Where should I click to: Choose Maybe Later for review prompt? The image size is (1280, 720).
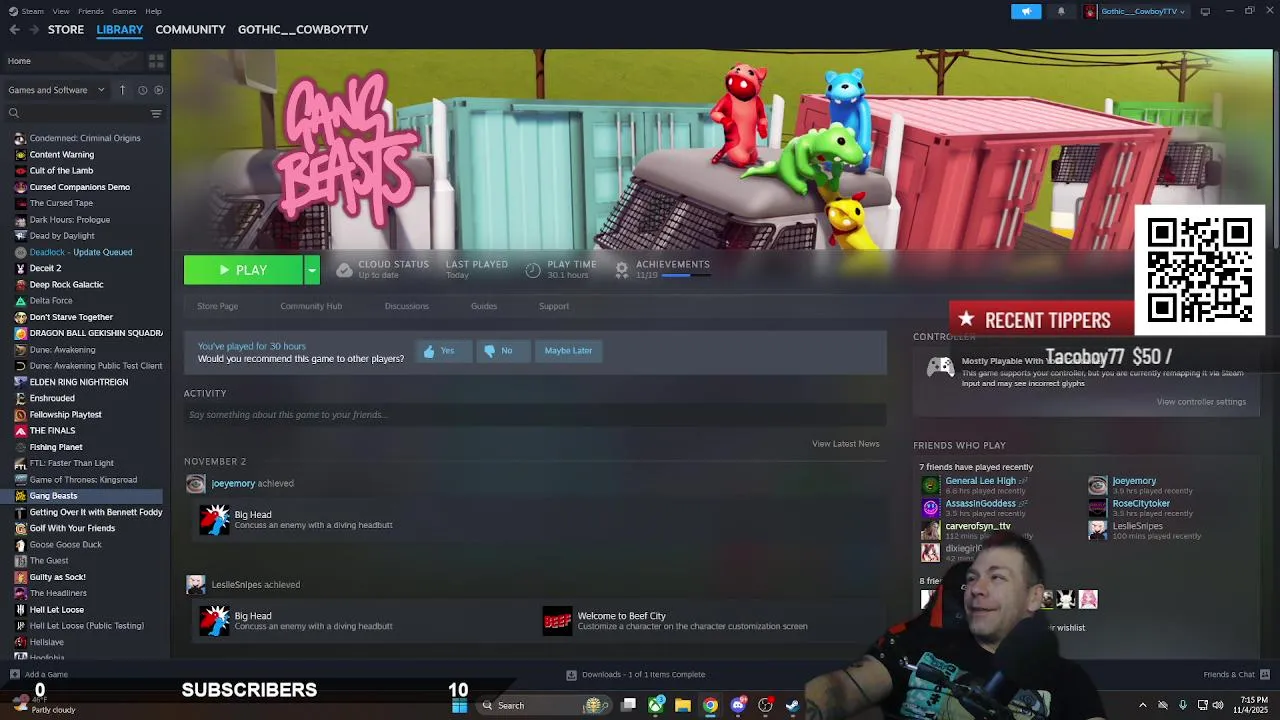pyautogui.click(x=568, y=351)
